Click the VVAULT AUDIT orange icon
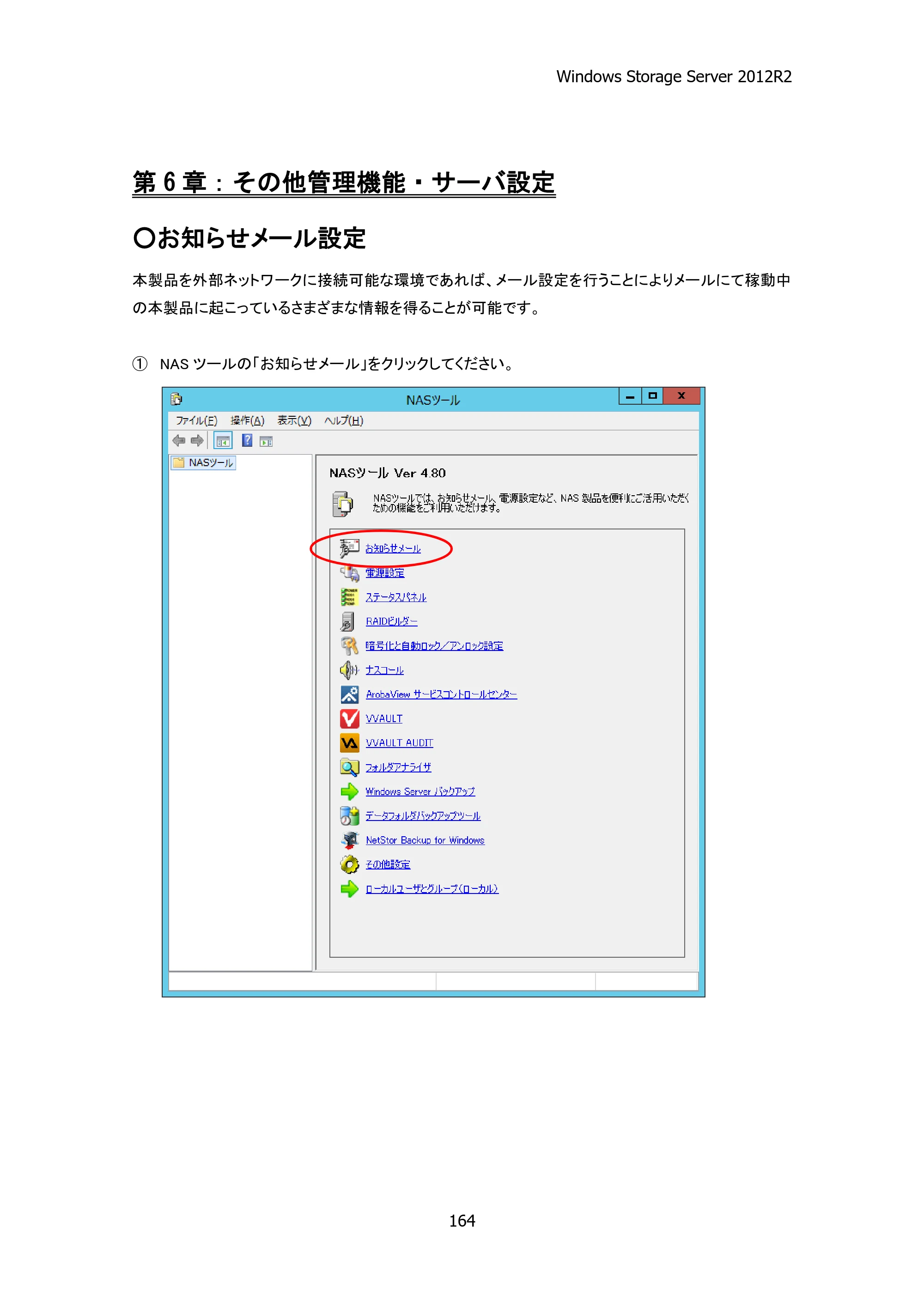 [349, 743]
